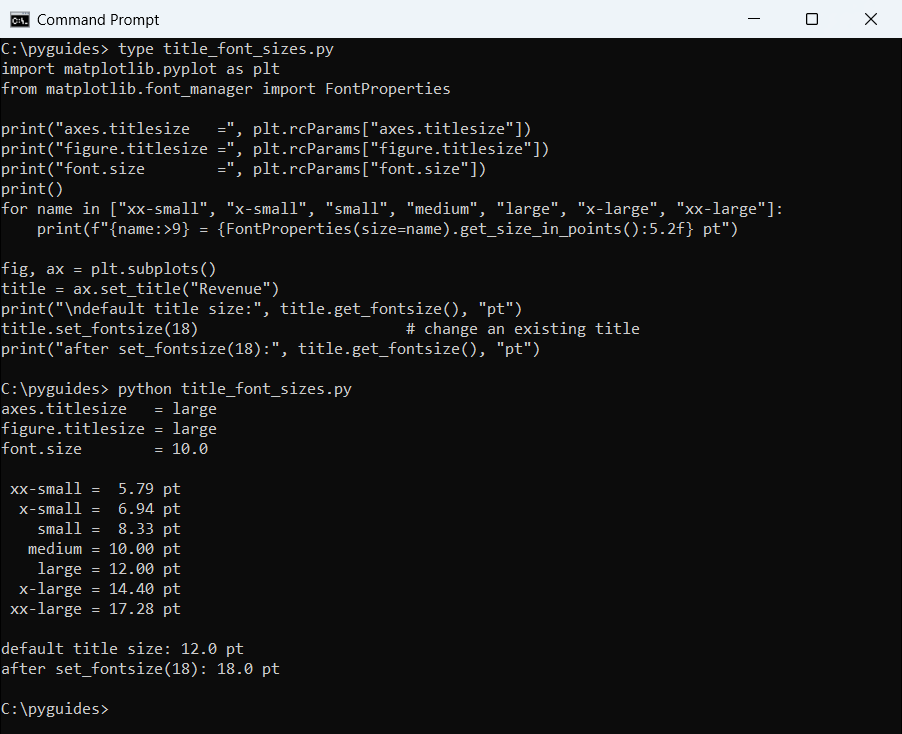Maximize the Command Prompt window
This screenshot has width=902, height=734.
(x=812, y=19)
